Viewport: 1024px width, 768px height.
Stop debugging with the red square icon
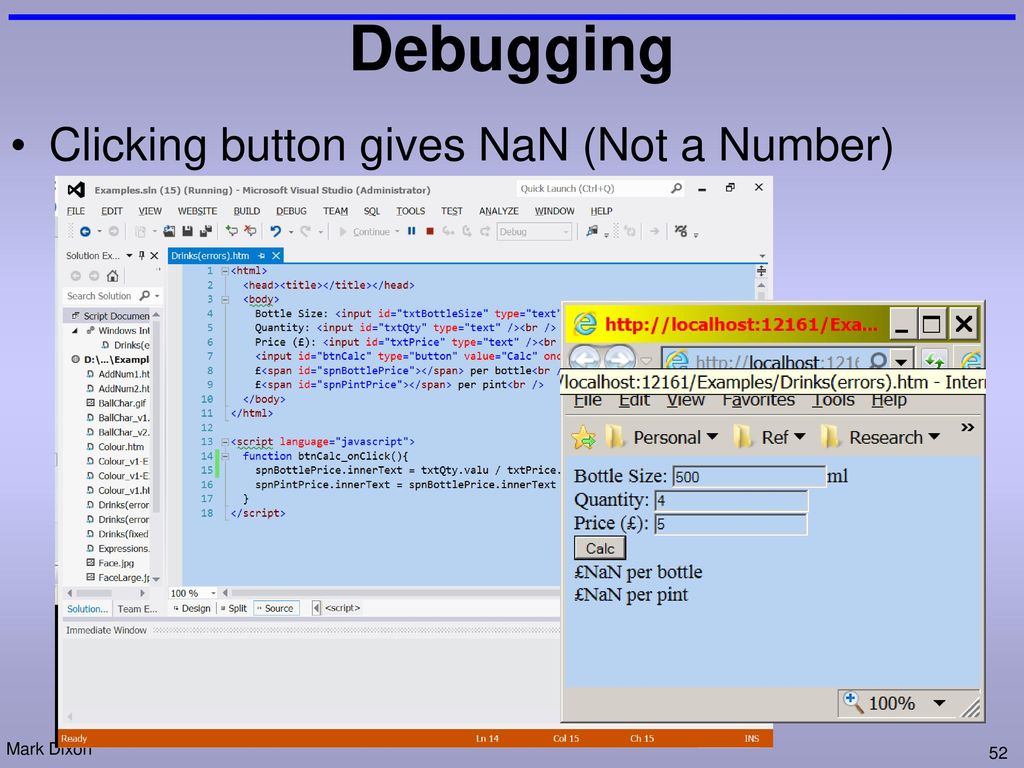(430, 231)
